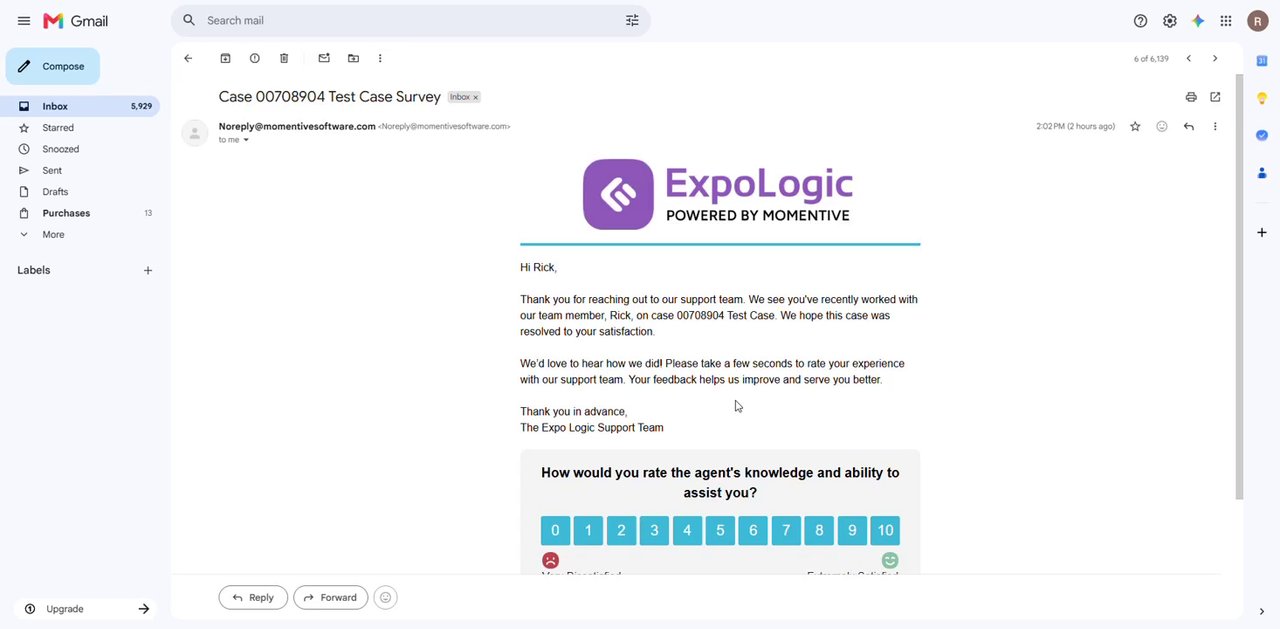
Task: Reply using the header arrow icon
Action: tap(1189, 126)
